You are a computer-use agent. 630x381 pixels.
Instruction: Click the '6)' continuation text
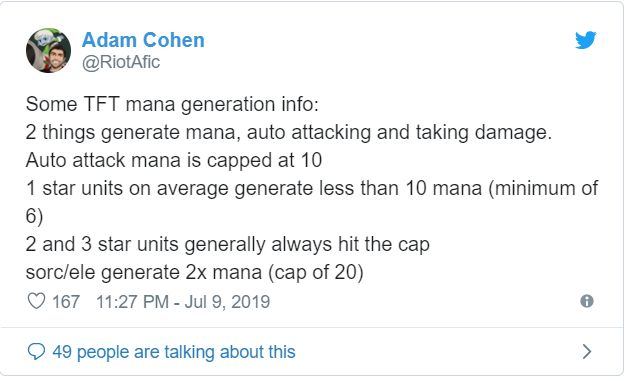(34, 216)
